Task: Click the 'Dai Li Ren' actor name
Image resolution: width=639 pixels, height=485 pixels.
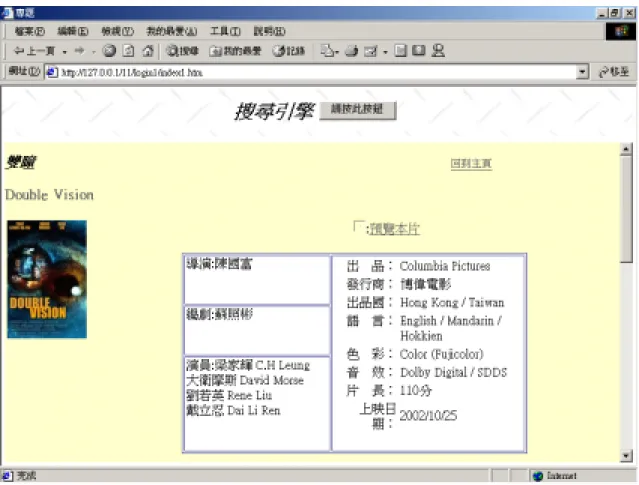Action: (253, 410)
